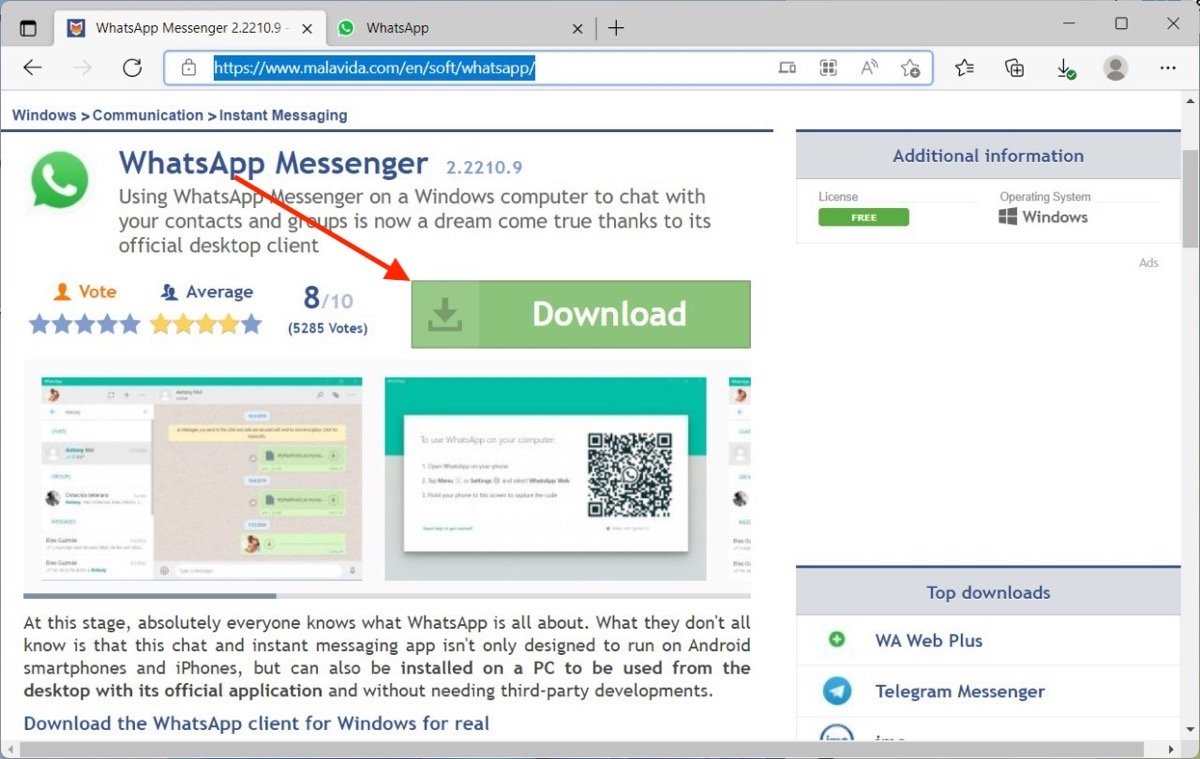Click the version number 2.2210.9
The height and width of the screenshot is (759, 1200).
(x=484, y=168)
